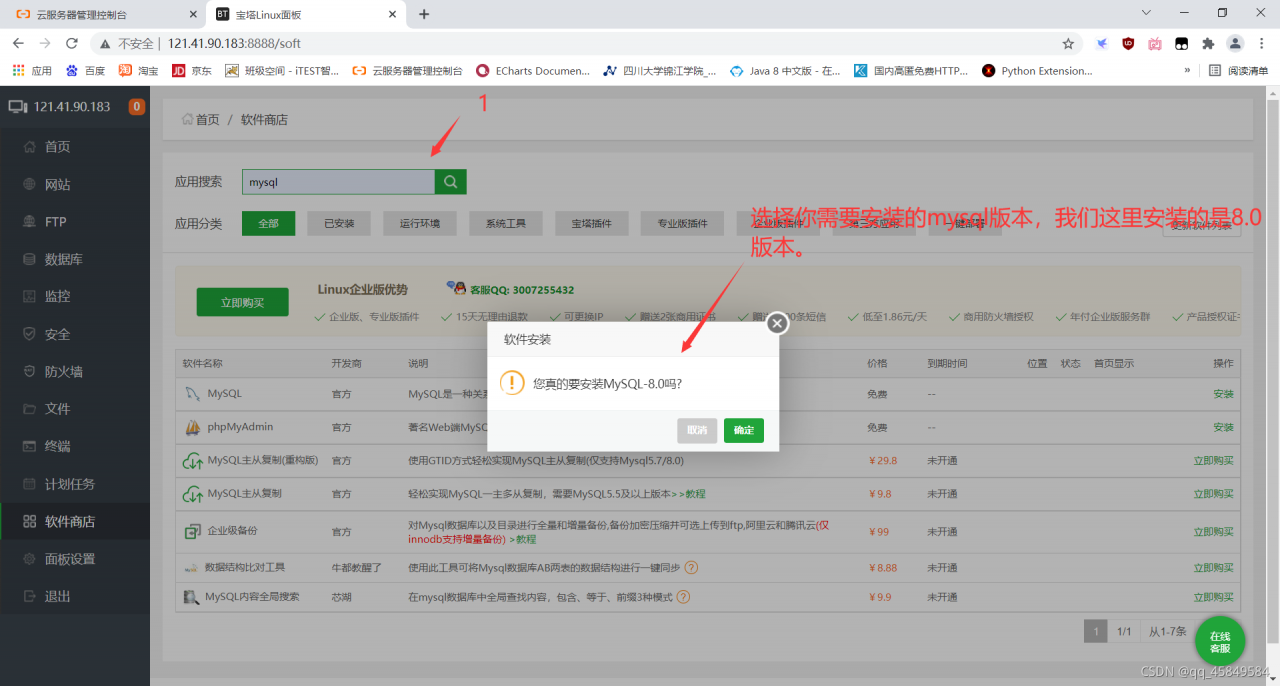The image size is (1280, 686).
Task: Open the 在线客服 floating button
Action: tap(1220, 642)
